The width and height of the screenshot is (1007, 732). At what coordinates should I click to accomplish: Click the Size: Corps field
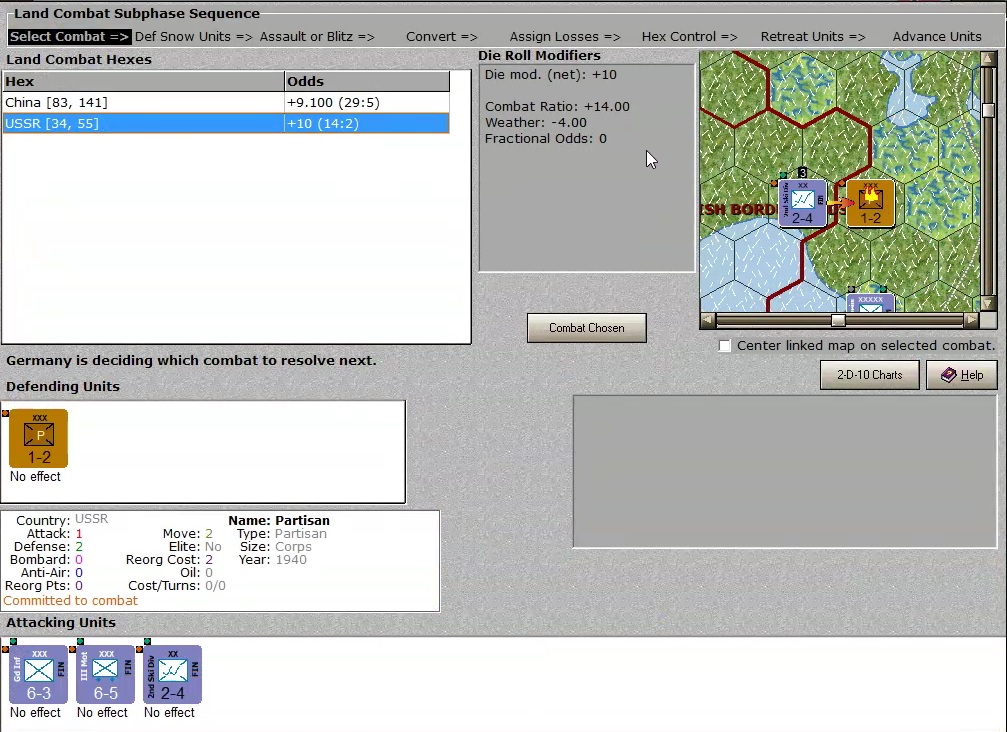point(276,547)
